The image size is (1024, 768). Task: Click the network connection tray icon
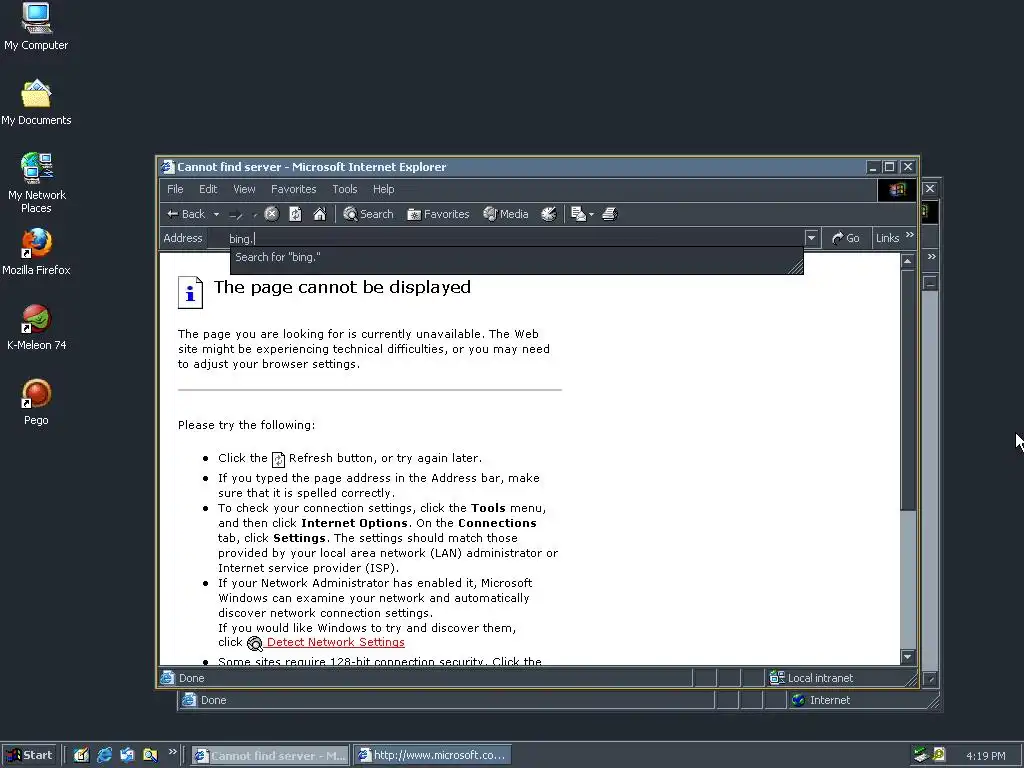921,755
